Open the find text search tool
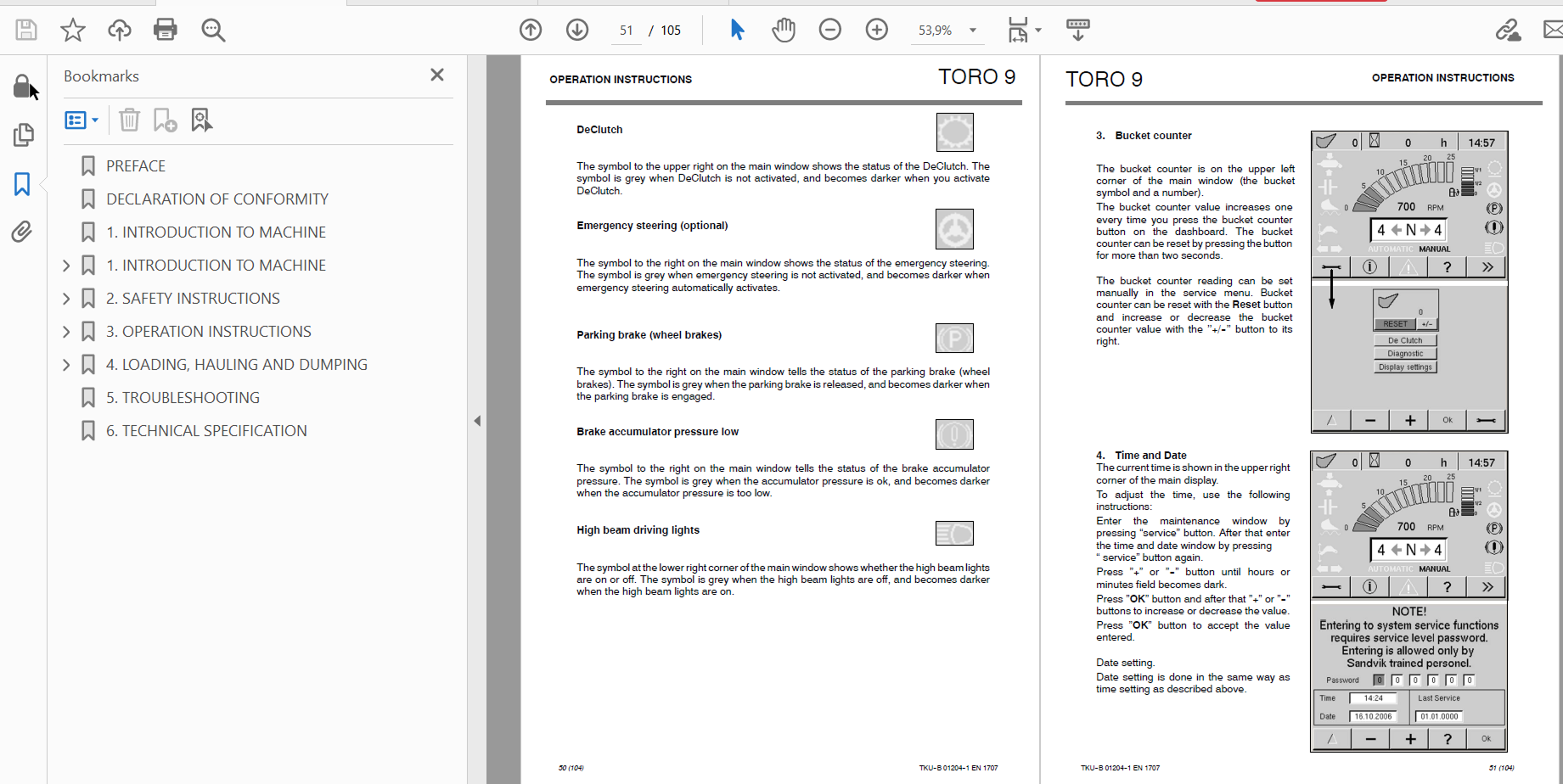 pyautogui.click(x=213, y=30)
